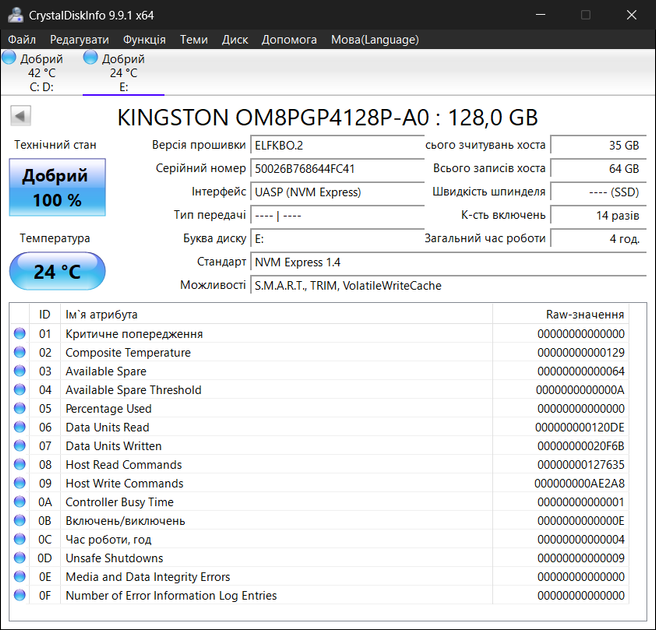
Task: Click the total work time 4 год.
Action: (598, 239)
